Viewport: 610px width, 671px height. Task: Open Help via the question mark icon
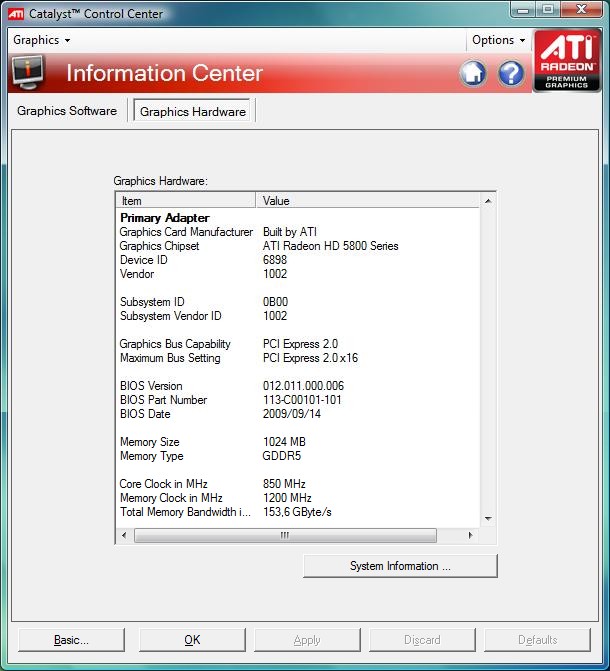(511, 73)
